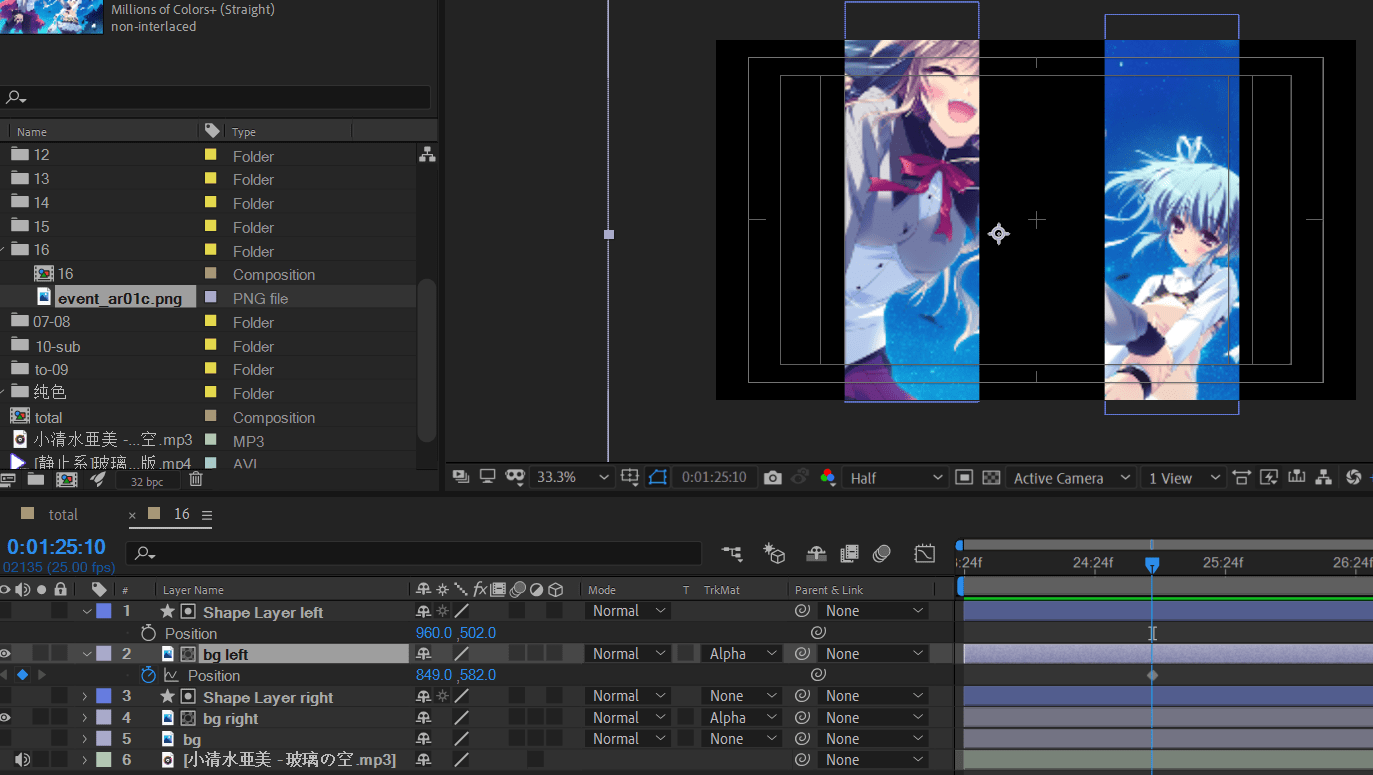
Task: Click the Primary Viewer monitor icon
Action: pyautogui.click(x=488, y=477)
